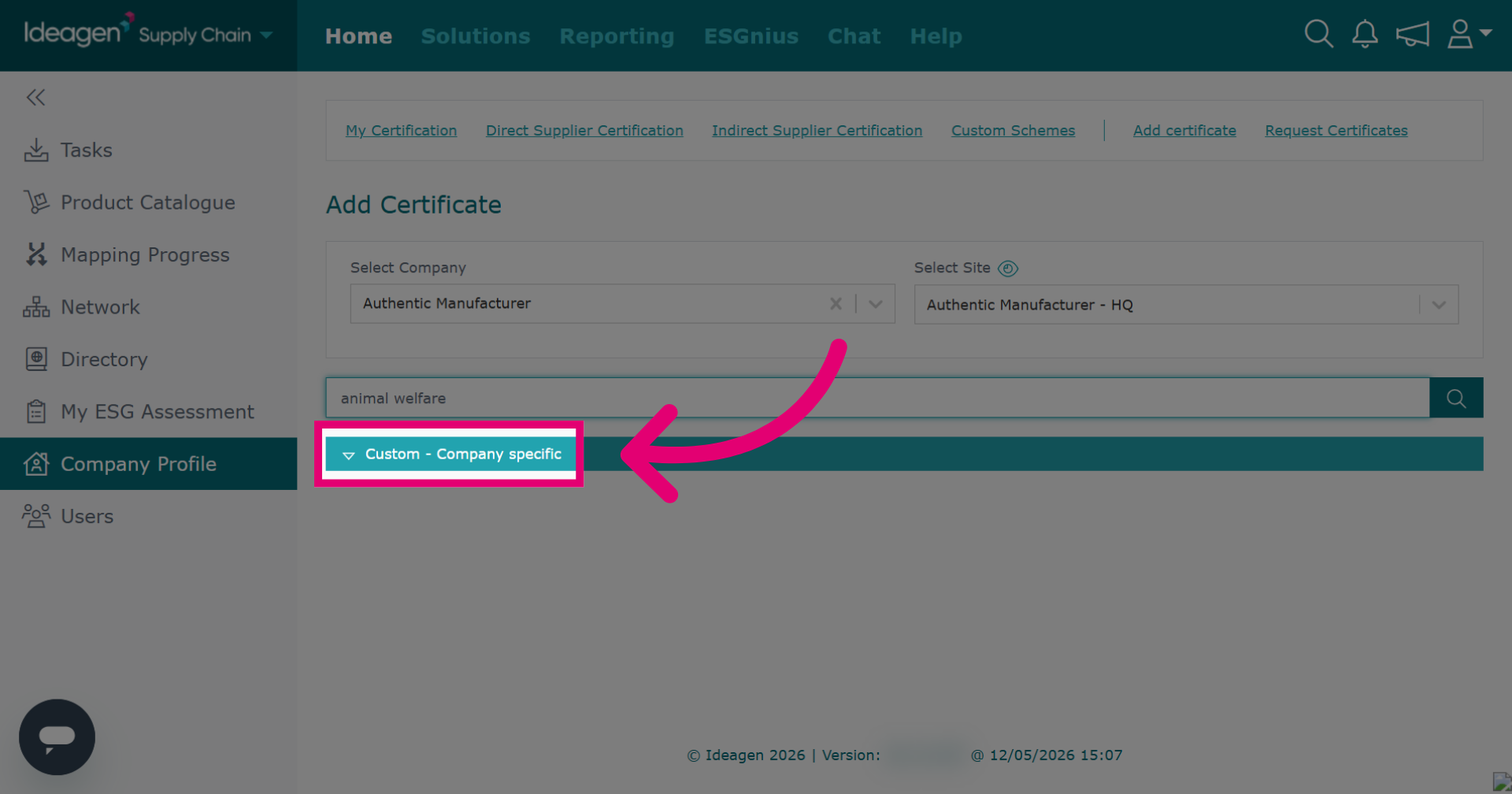Clear the selected company with the X
Viewport: 1512px width, 794px height.
(x=836, y=303)
